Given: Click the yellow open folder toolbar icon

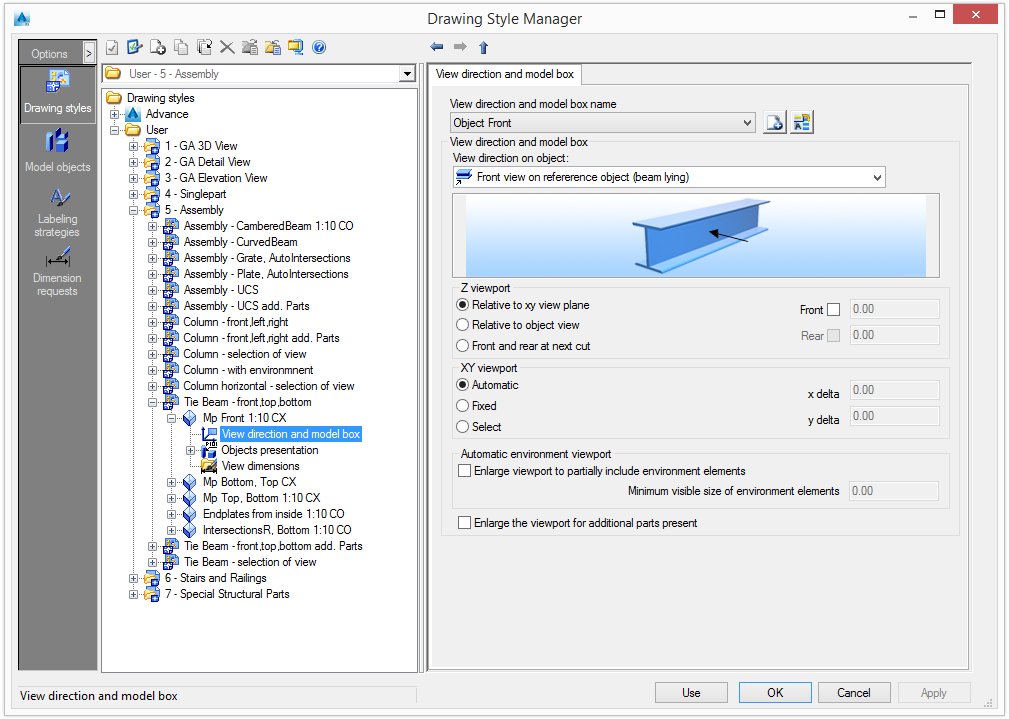Looking at the screenshot, I should pyautogui.click(x=273, y=47).
